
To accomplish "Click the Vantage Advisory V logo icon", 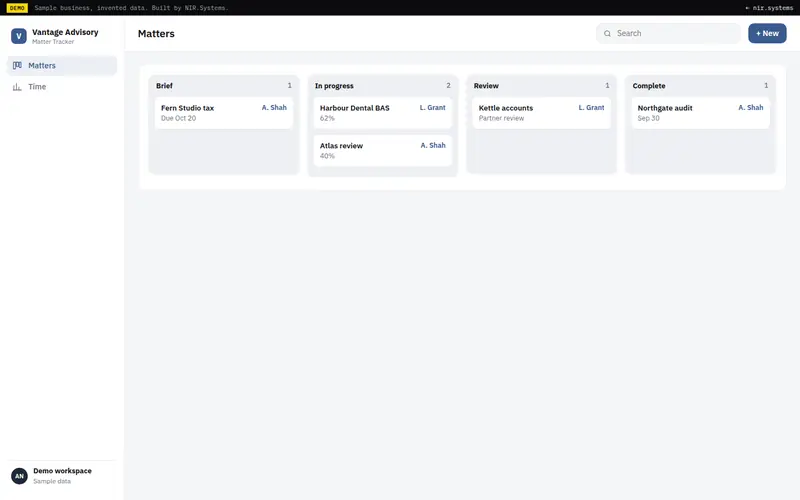I will click(19, 36).
